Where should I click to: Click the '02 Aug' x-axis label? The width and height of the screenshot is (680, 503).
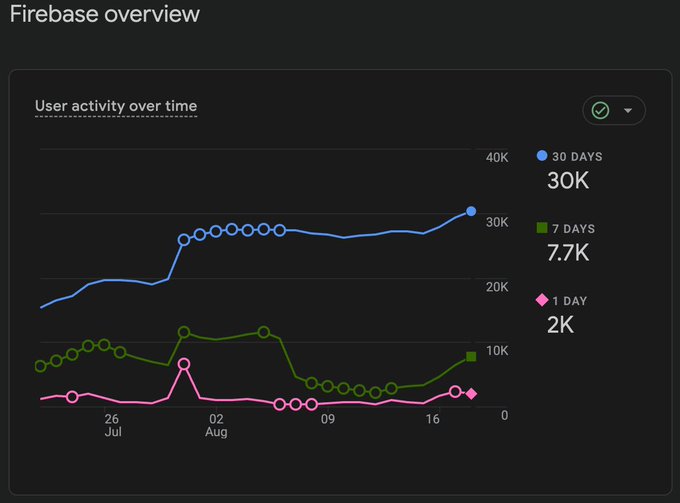coord(216,425)
